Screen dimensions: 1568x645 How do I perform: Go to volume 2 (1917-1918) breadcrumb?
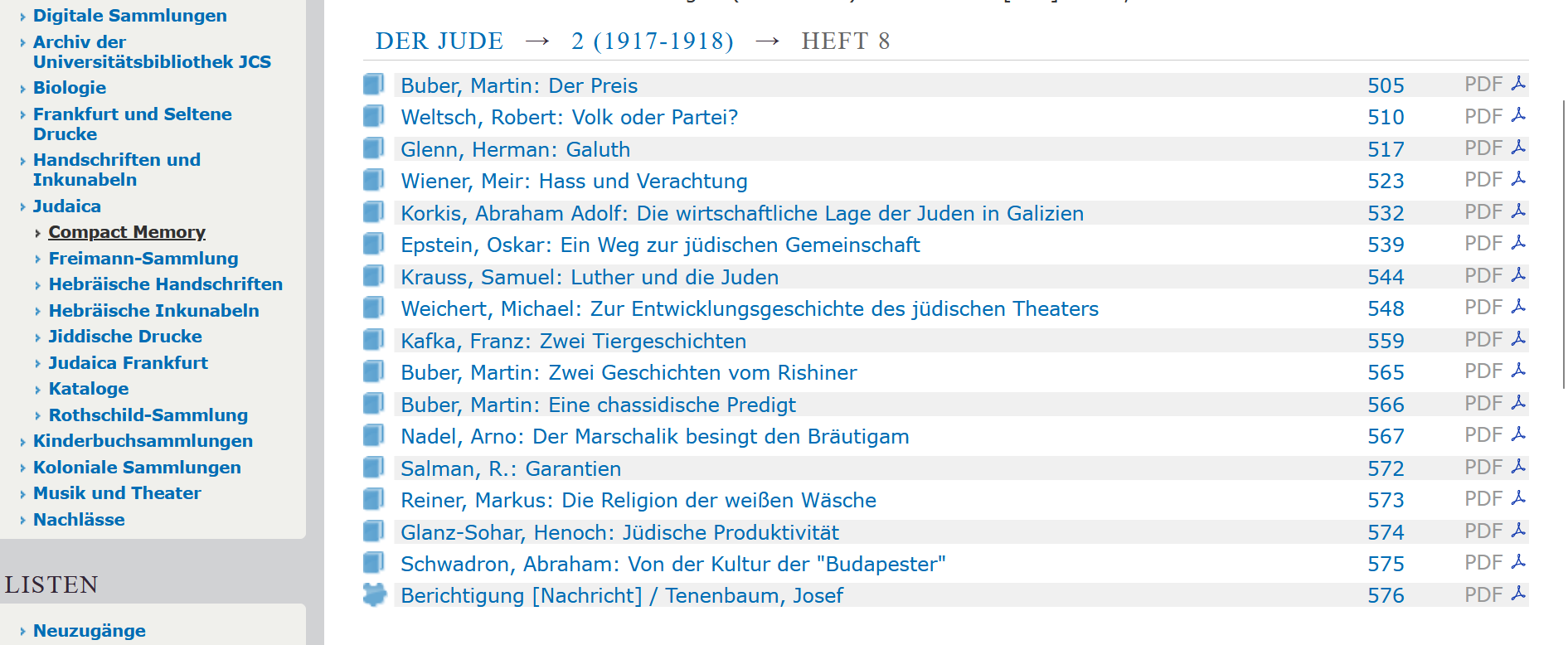tap(652, 41)
